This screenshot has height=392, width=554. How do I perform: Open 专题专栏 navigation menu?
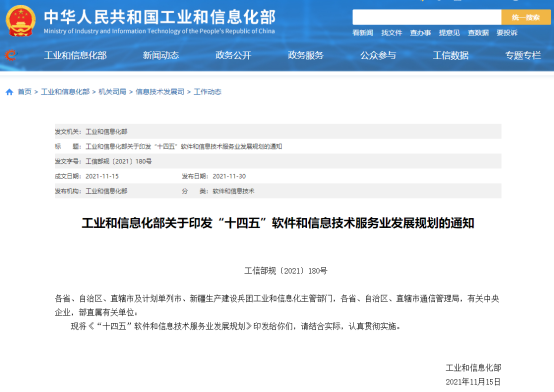523,55
